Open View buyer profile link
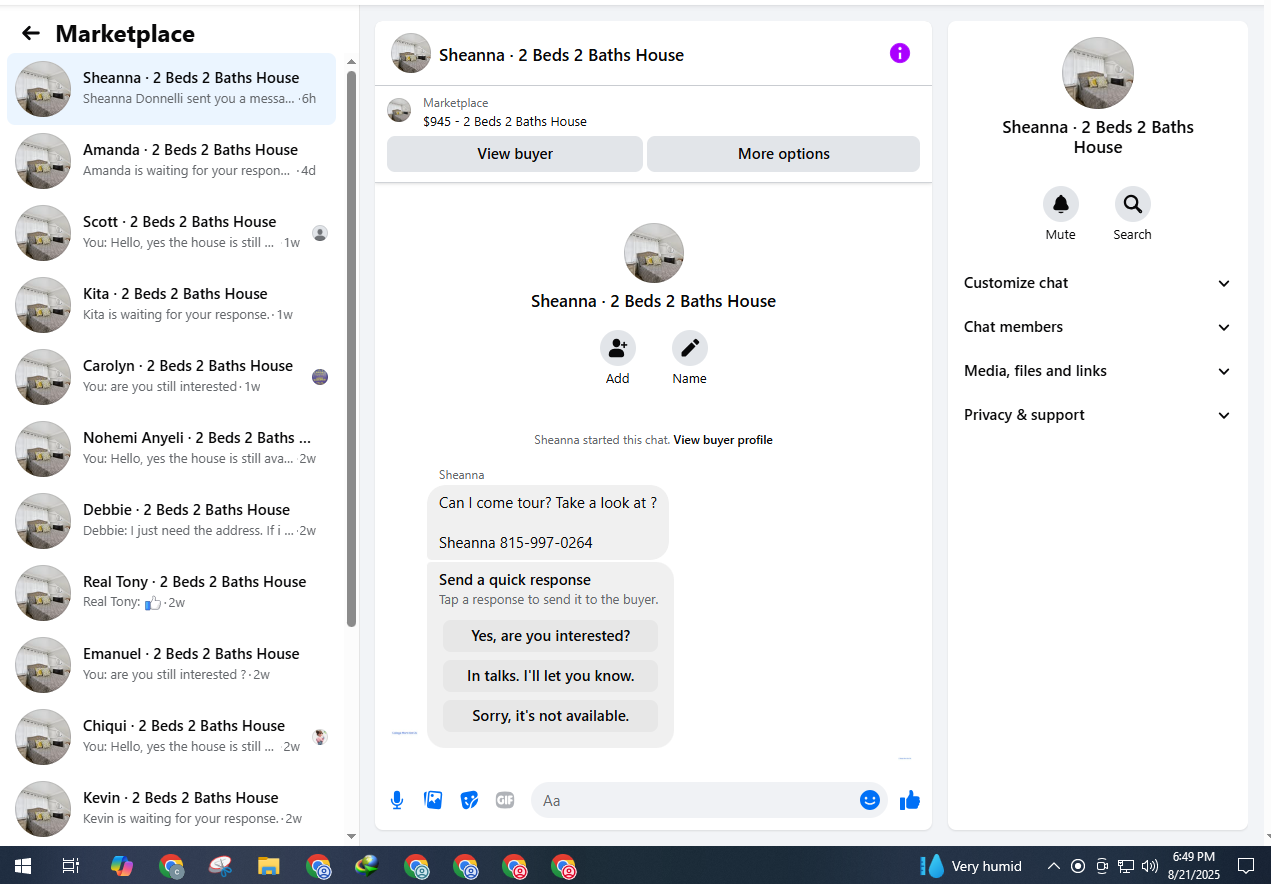This screenshot has width=1271, height=884. (723, 440)
